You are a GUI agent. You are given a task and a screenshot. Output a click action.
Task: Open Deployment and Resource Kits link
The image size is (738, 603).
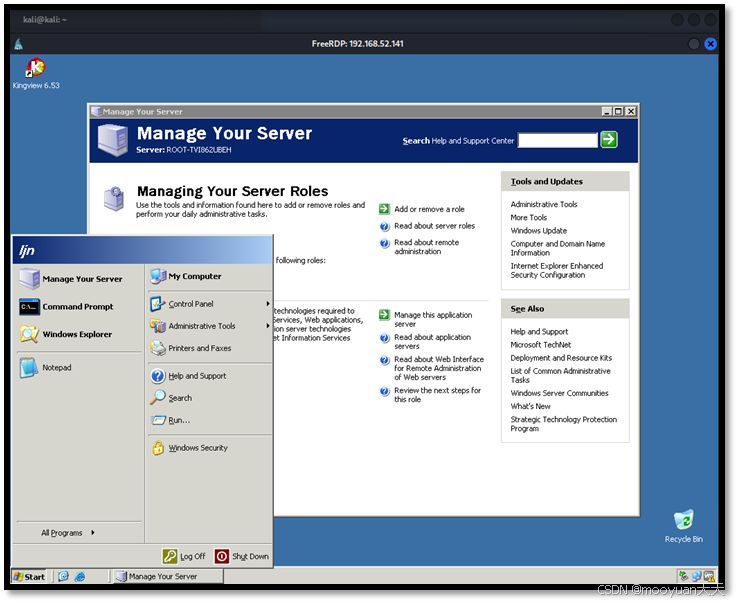point(561,358)
